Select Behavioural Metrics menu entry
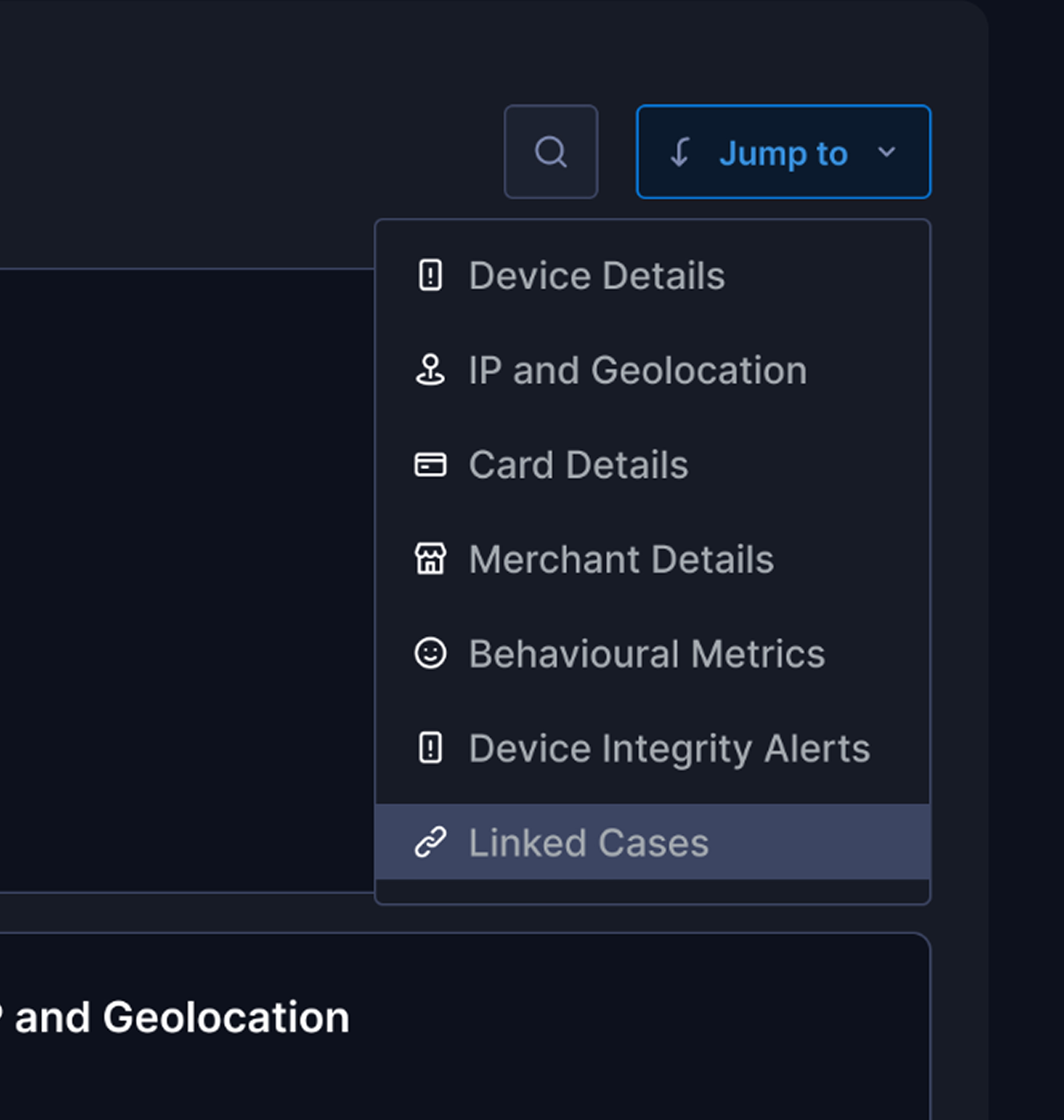Image resolution: width=1064 pixels, height=1120 pixels. pos(647,654)
